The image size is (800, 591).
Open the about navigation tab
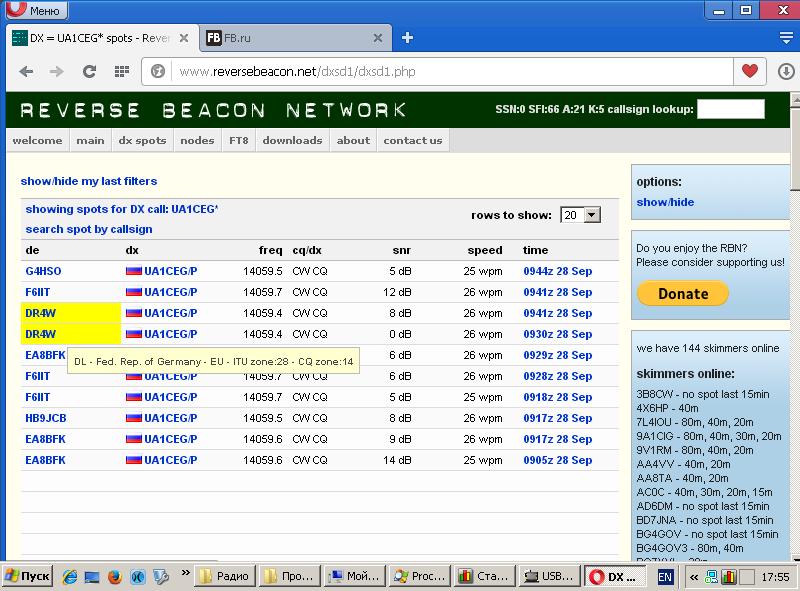tap(353, 140)
